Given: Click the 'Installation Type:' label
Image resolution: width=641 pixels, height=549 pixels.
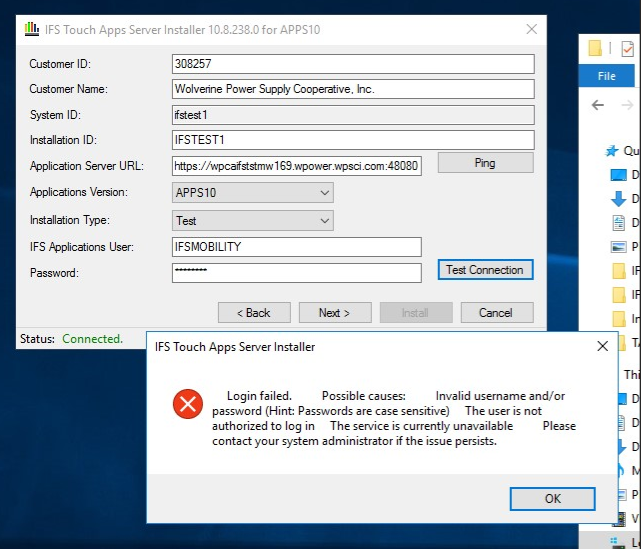Looking at the screenshot, I should tap(69, 220).
